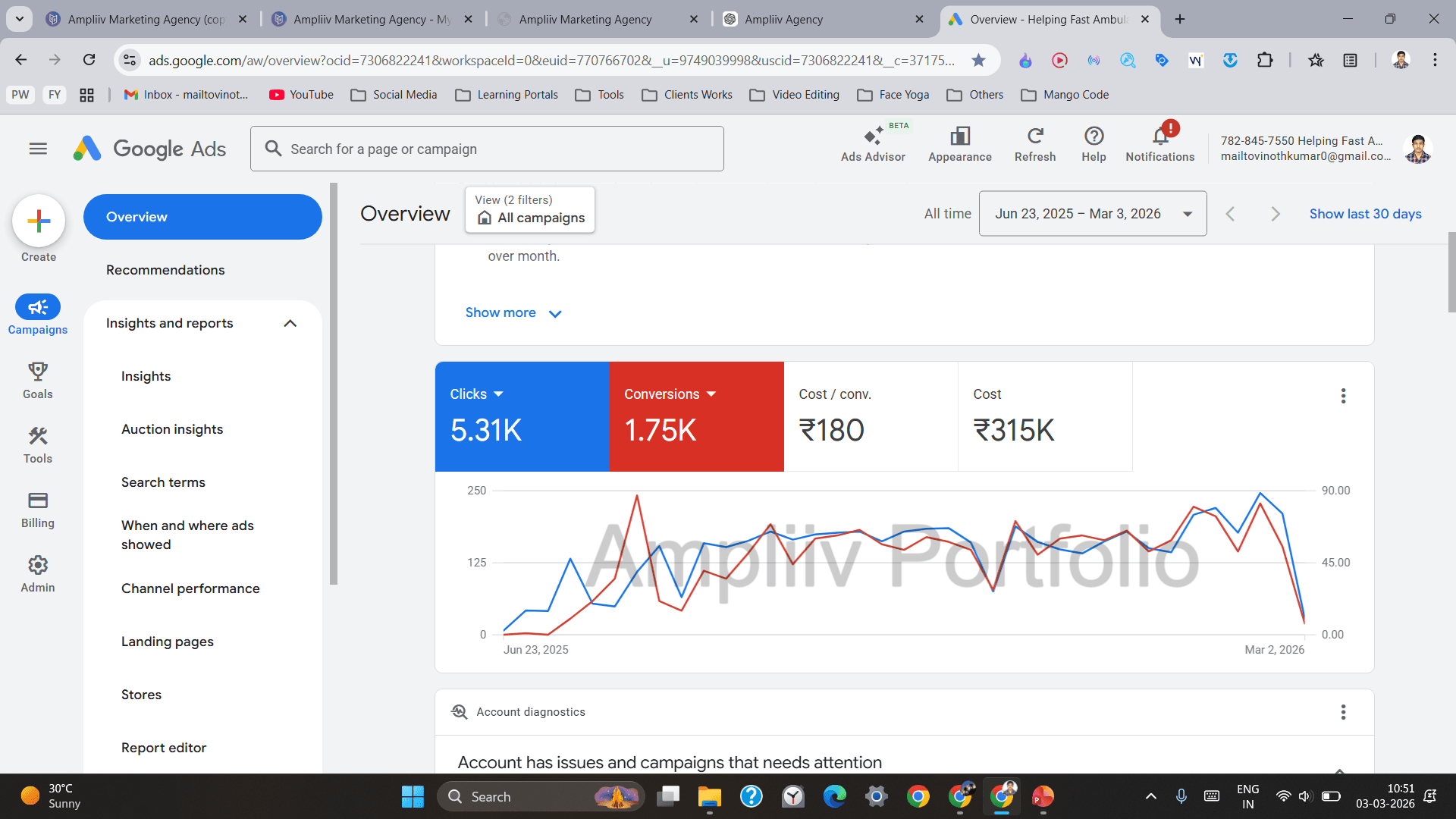The width and height of the screenshot is (1456, 819).
Task: Open the volume control in system tray
Action: coord(1305,796)
